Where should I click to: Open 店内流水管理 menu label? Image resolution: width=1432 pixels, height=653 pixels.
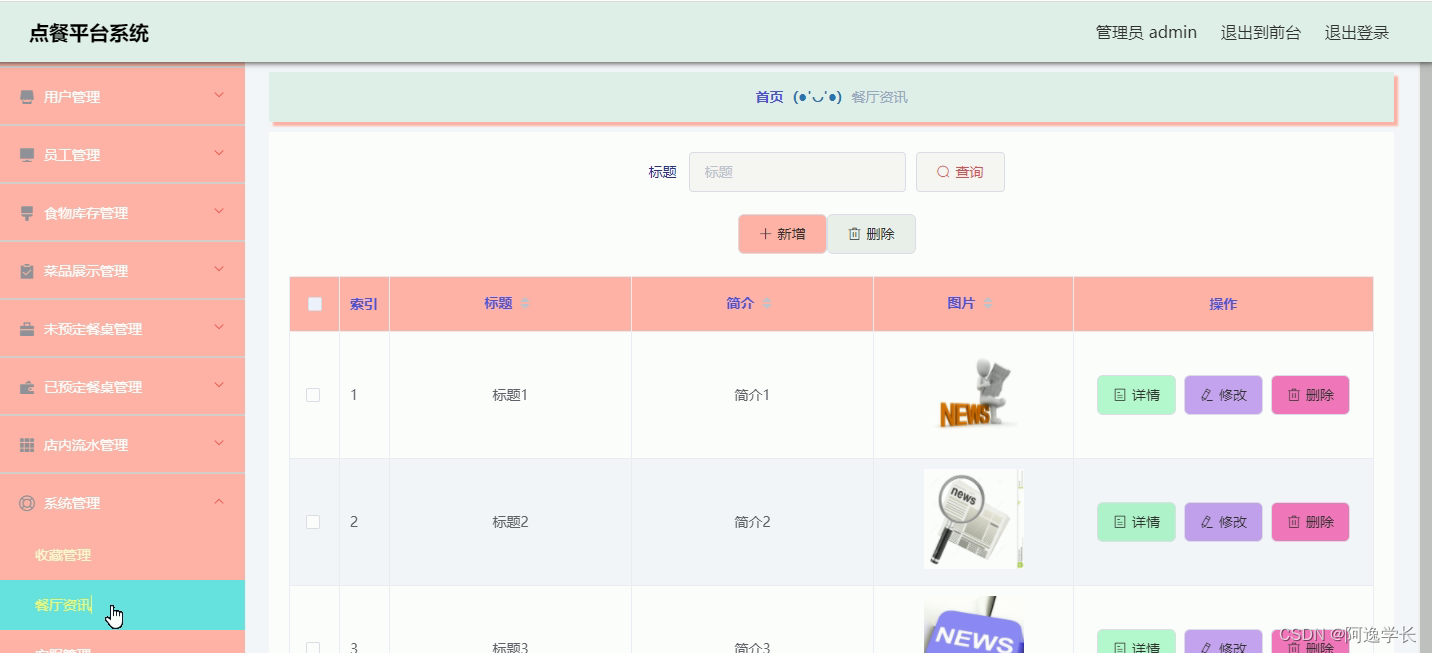[x=86, y=445]
